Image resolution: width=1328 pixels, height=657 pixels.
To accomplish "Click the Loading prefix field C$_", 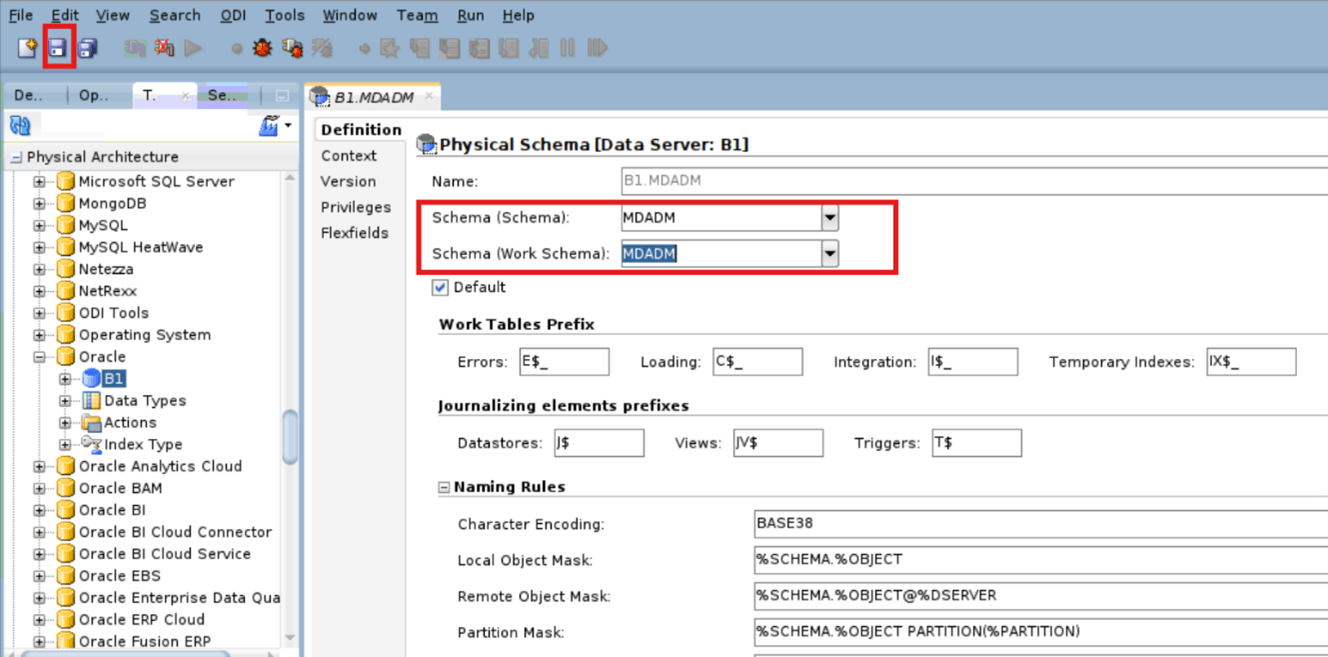I will (x=757, y=362).
